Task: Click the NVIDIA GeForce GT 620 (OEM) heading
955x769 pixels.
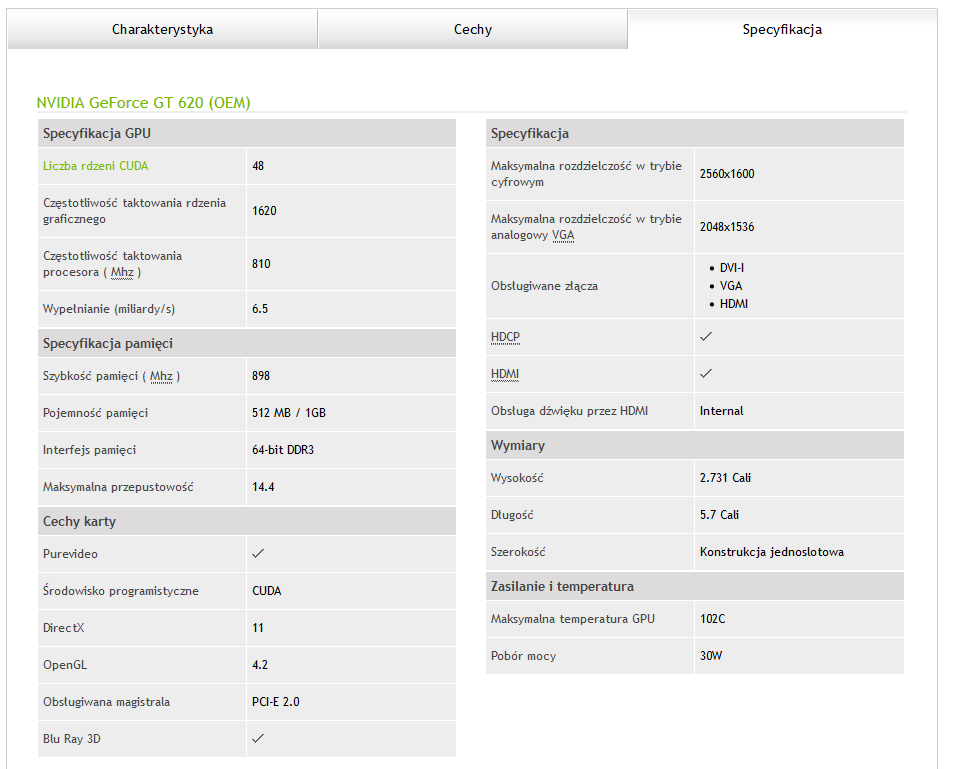Action: [x=144, y=102]
